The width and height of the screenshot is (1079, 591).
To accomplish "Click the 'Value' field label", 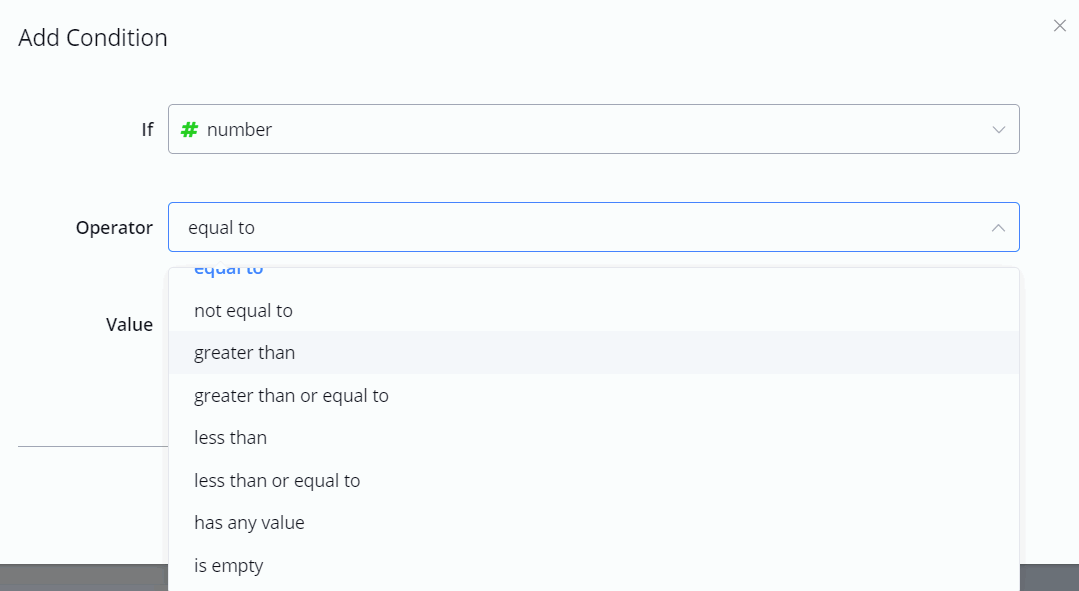I will [129, 324].
